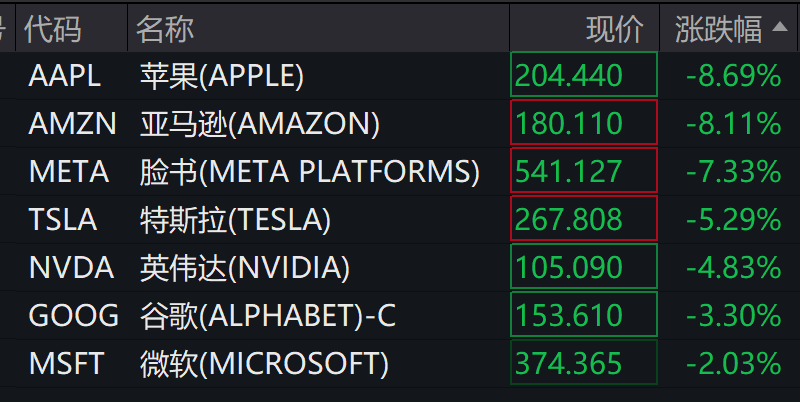
Task: Click the 名称 column header
Action: (165, 29)
